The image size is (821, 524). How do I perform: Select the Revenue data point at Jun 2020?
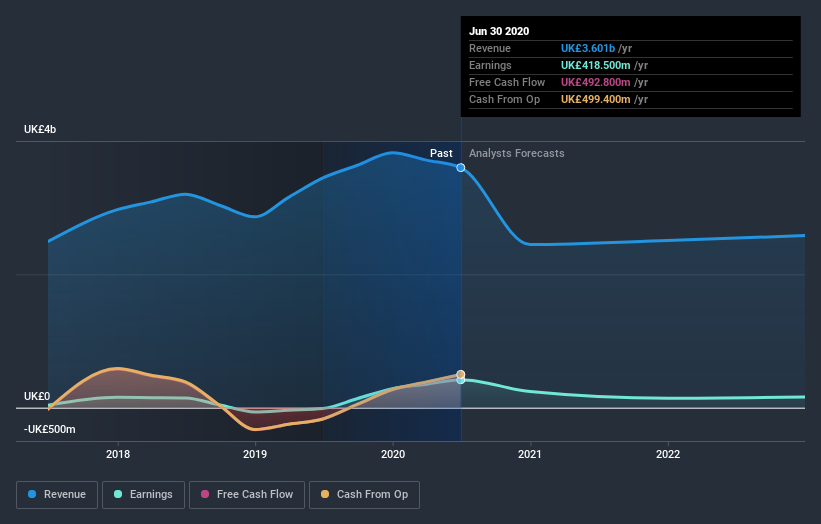[461, 168]
